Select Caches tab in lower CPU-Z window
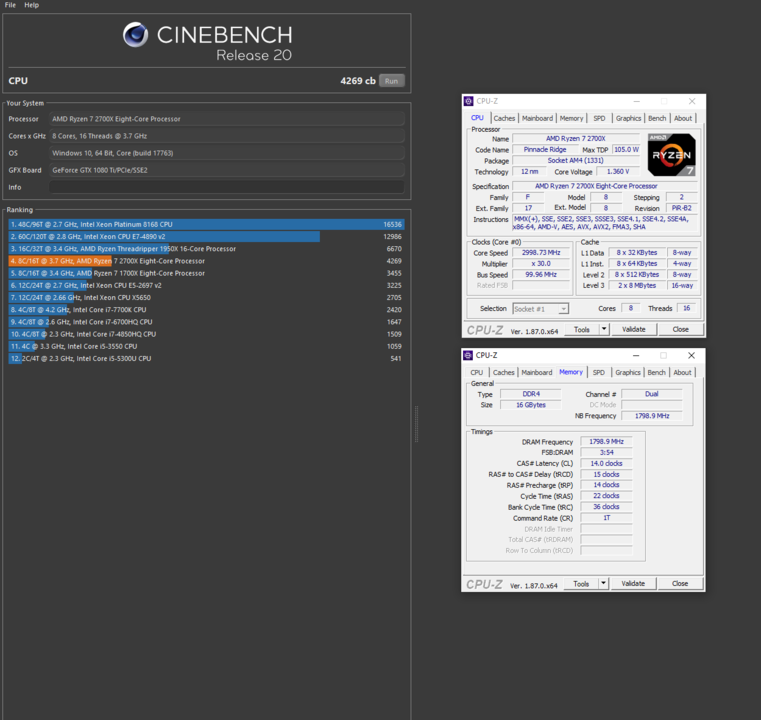The width and height of the screenshot is (761, 720). click(504, 373)
